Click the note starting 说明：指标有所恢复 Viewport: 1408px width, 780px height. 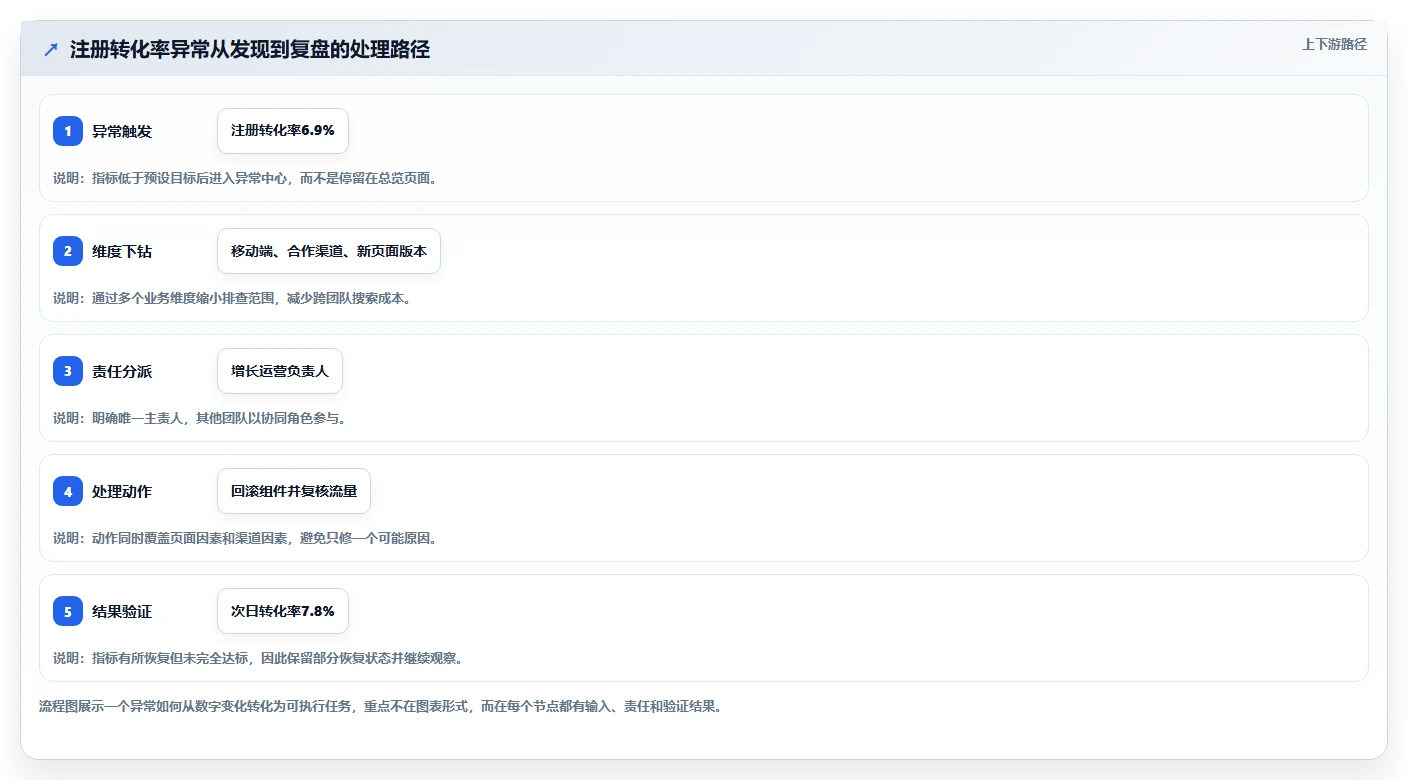[258, 658]
